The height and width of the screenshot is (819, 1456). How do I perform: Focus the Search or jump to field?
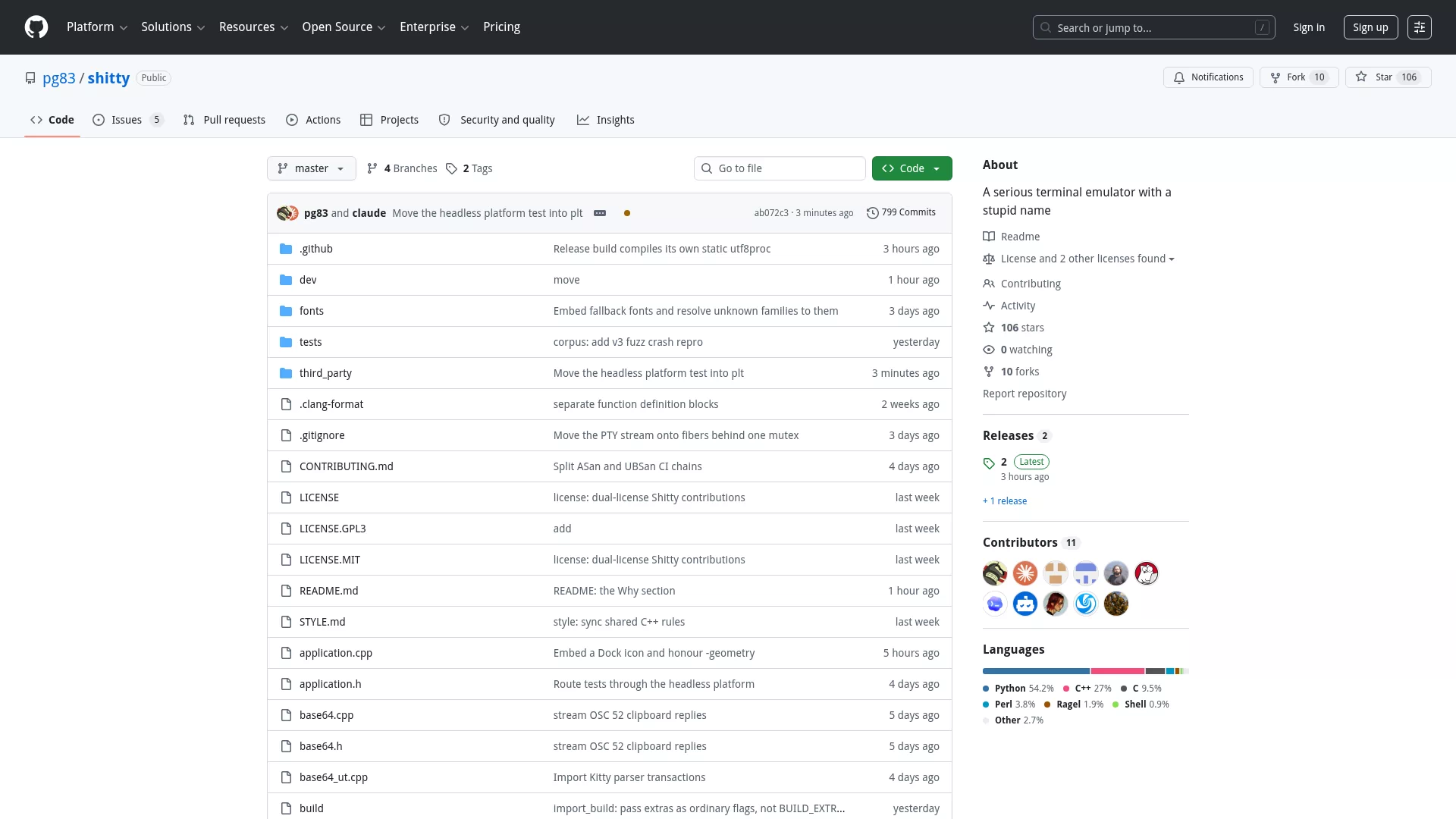pyautogui.click(x=1153, y=27)
